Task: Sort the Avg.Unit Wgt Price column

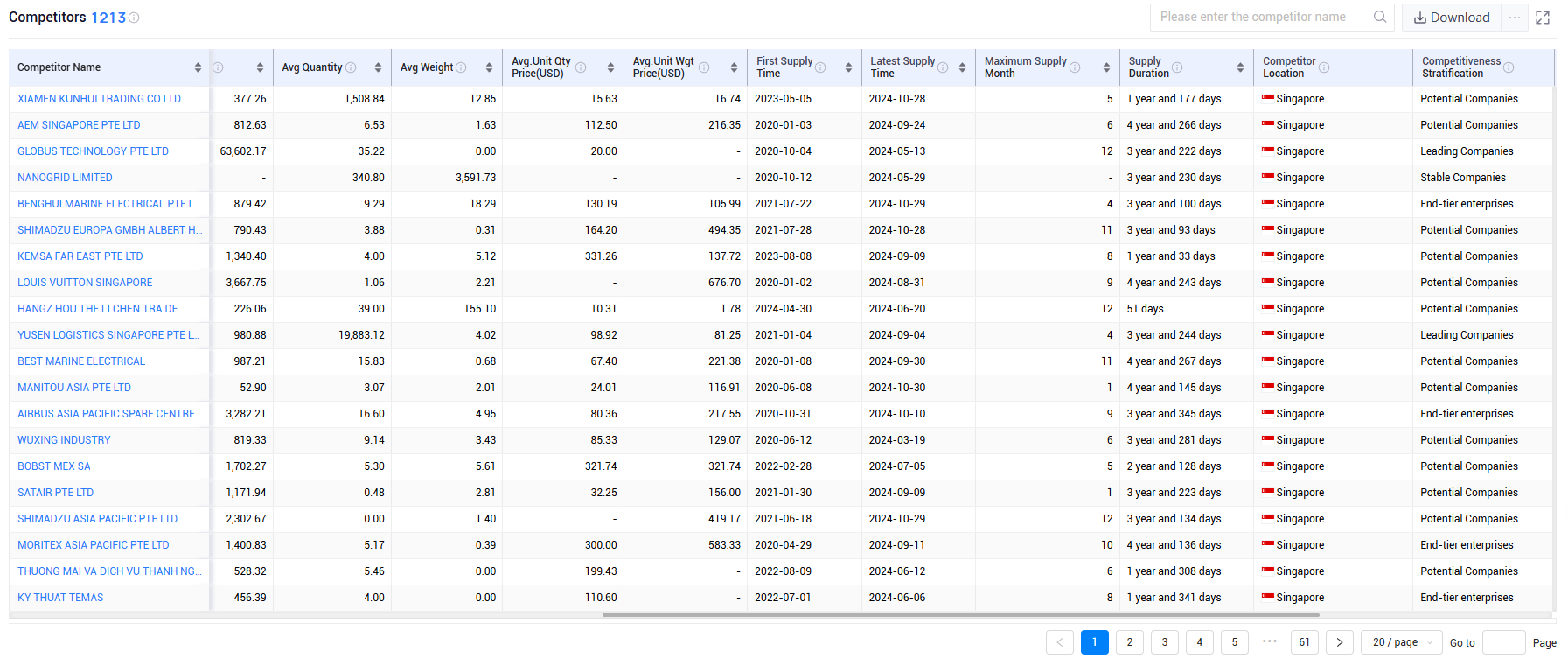Action: [734, 67]
